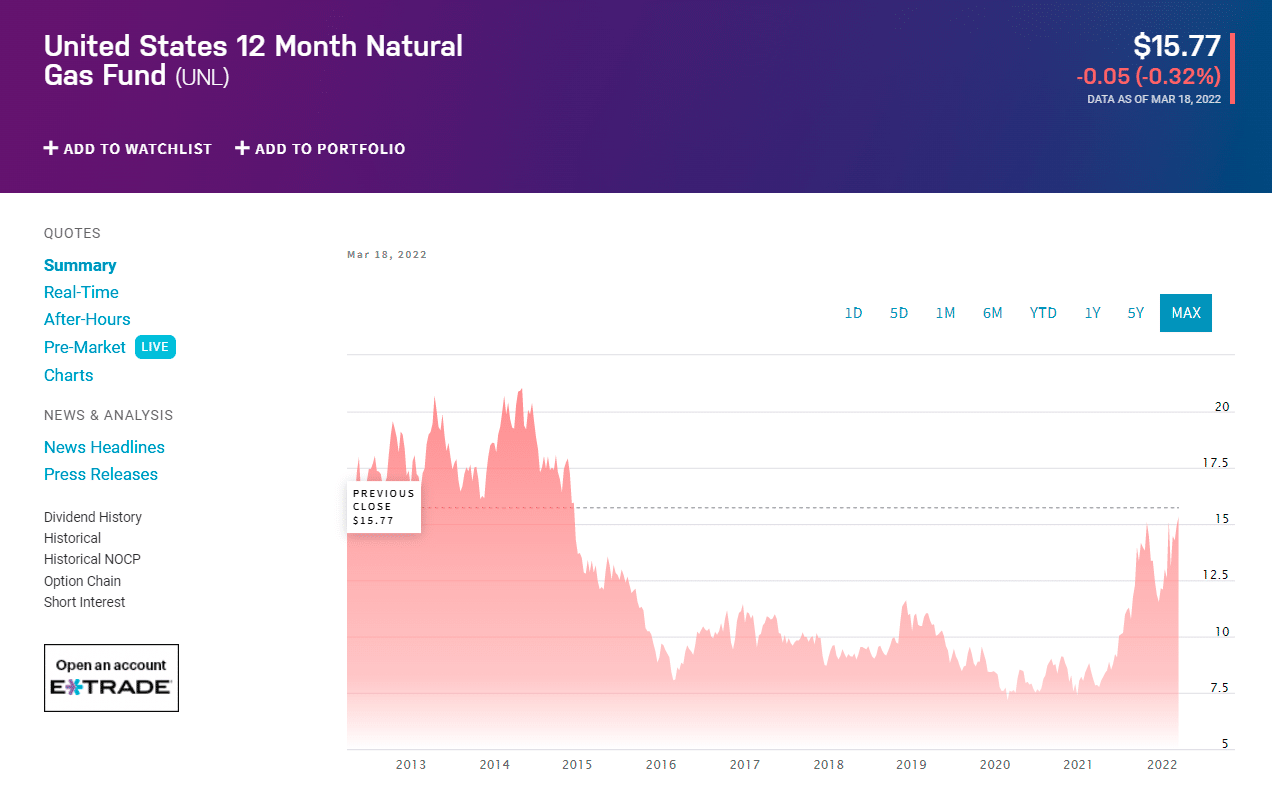Click the plus icon beside Add to Portfolio

tap(242, 148)
